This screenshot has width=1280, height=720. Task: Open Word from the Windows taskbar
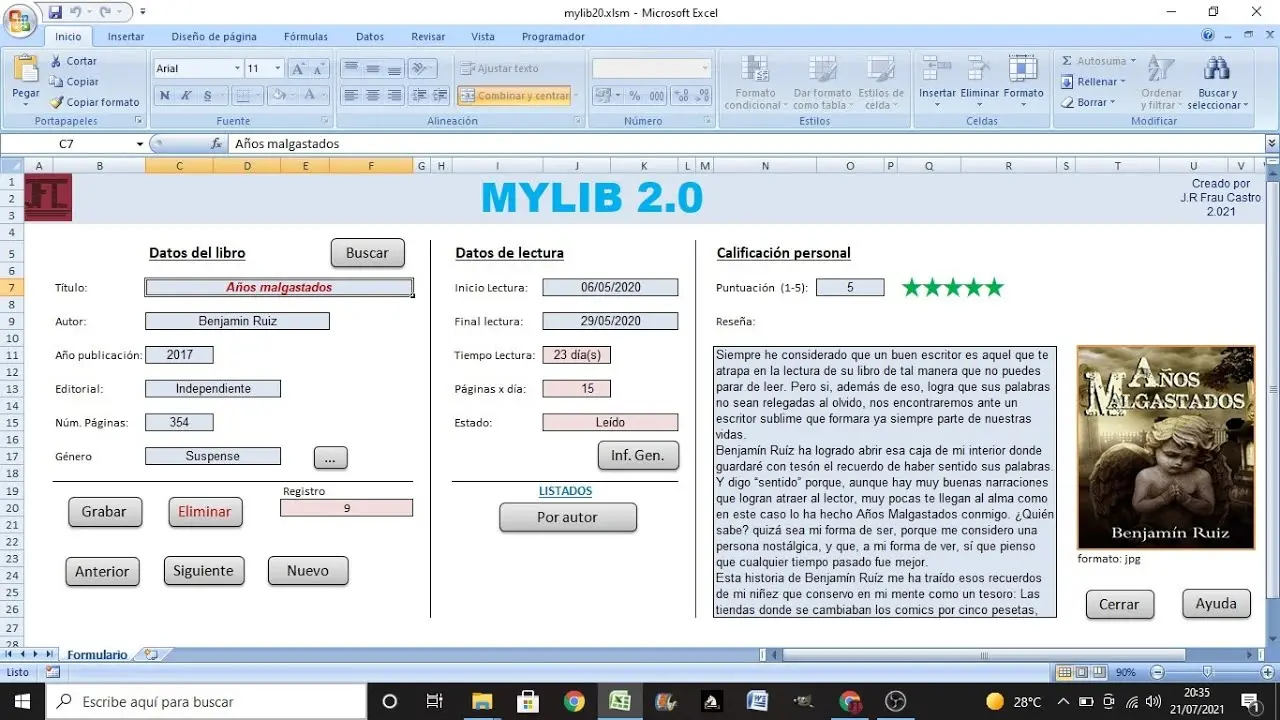[x=757, y=701]
